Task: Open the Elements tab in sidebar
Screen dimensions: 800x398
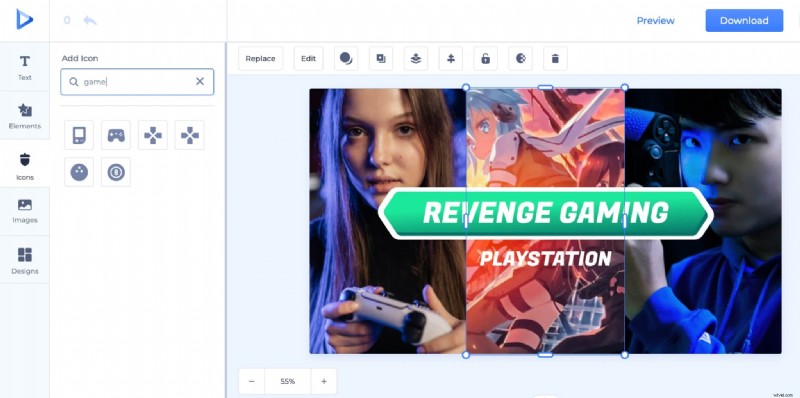Action: pyautogui.click(x=24, y=116)
